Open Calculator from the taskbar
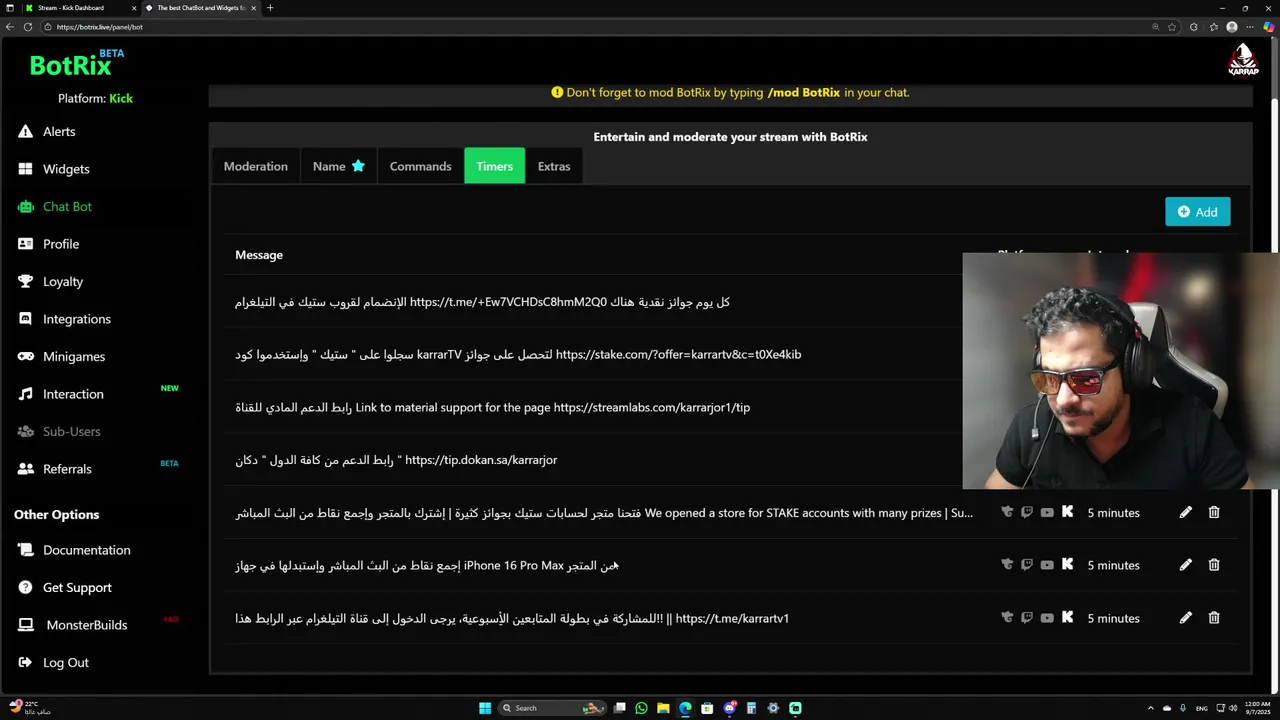This screenshot has height=720, width=1280. (751, 708)
